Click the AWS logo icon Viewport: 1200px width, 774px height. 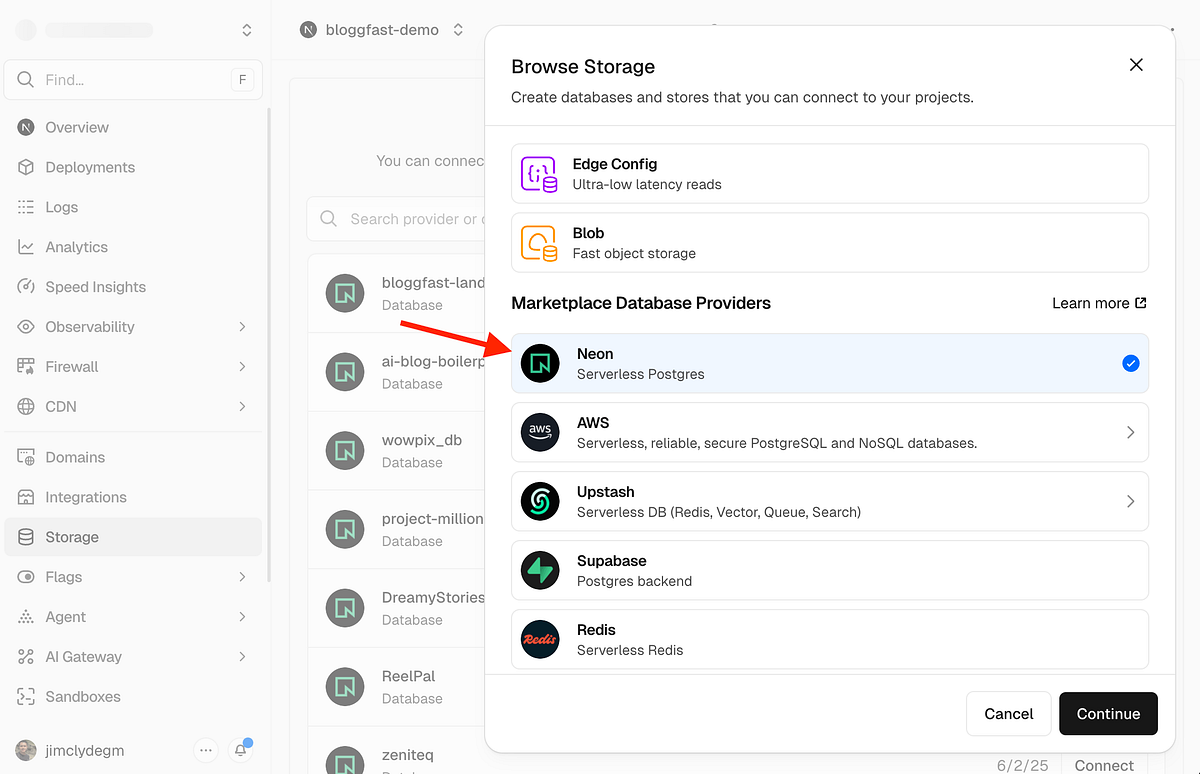(x=540, y=433)
